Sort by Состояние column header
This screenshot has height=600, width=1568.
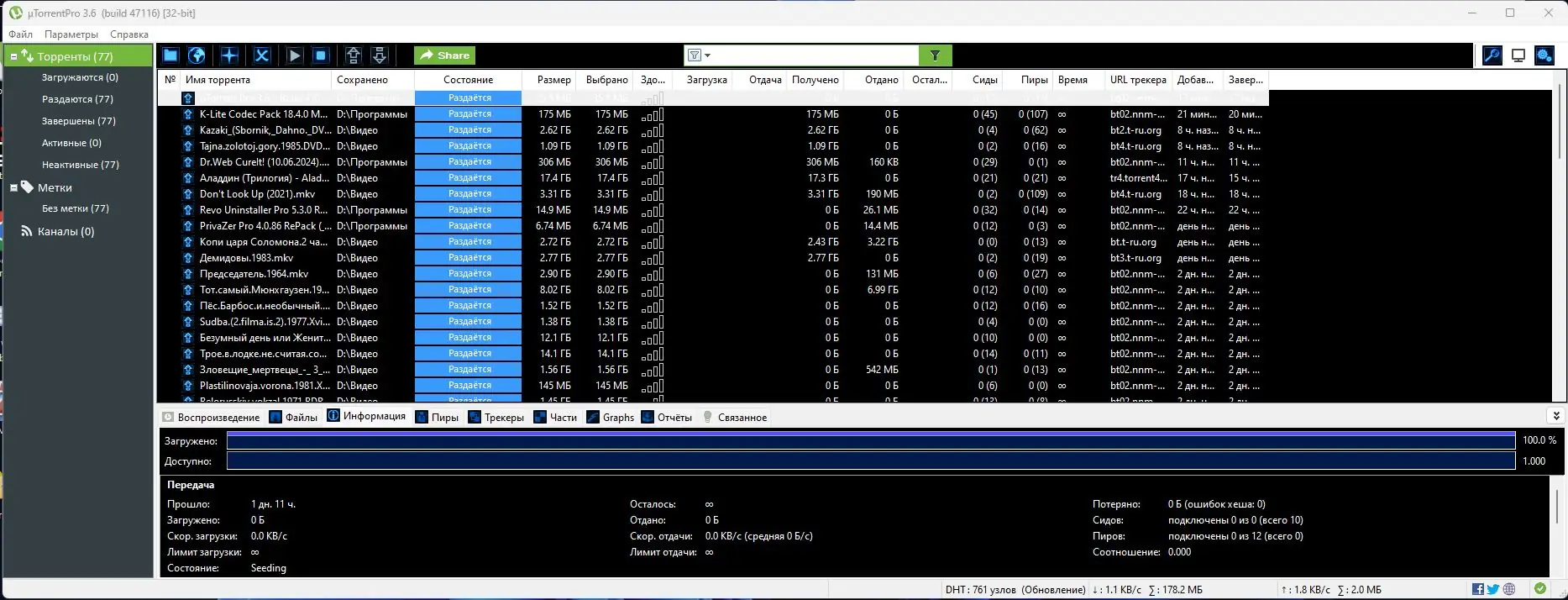[x=469, y=80]
